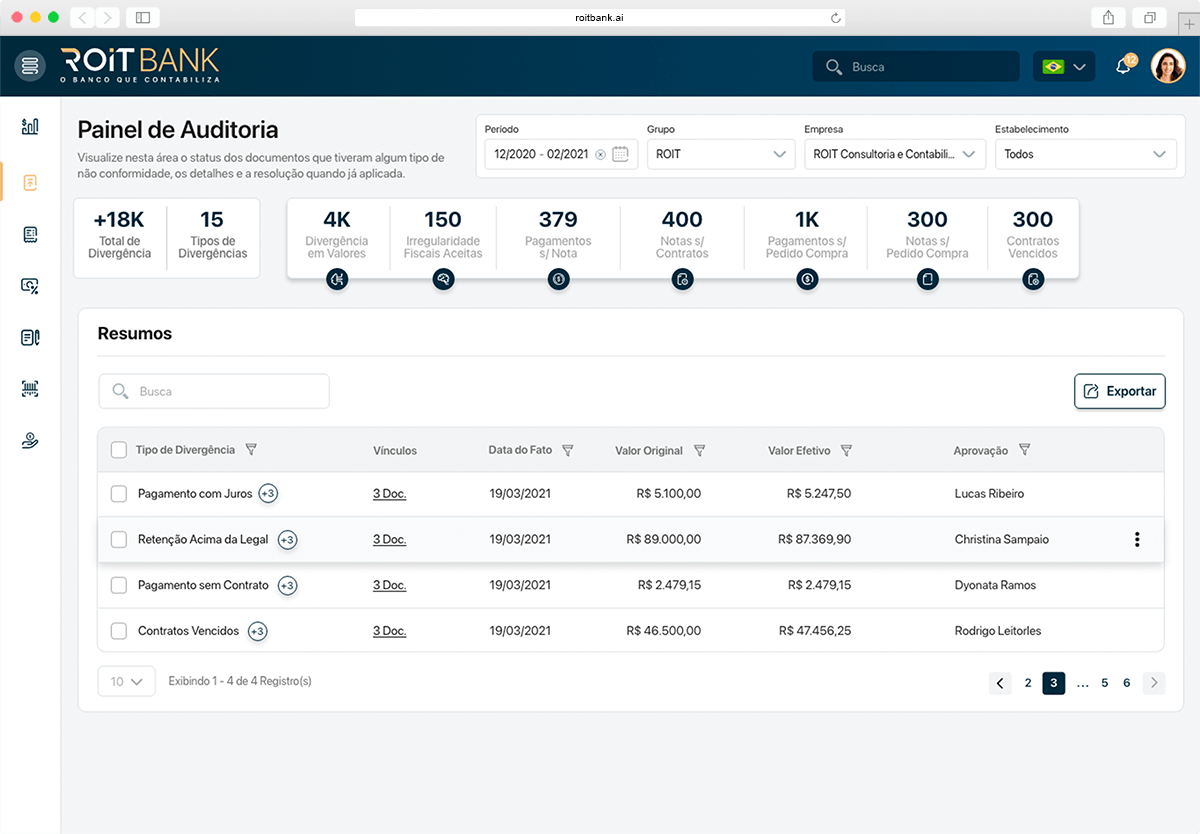Open the dashboard chart icon in sidebar
Viewport: 1200px width, 834px height.
[x=30, y=126]
